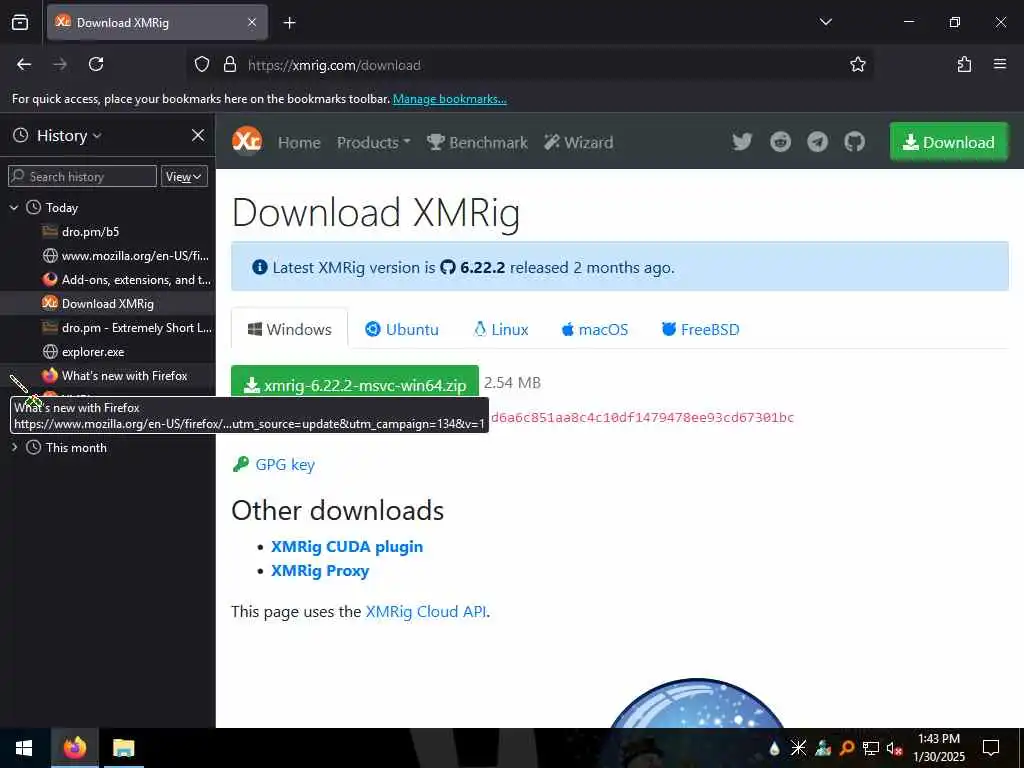Click orange magnifier tray icon

[847, 748]
